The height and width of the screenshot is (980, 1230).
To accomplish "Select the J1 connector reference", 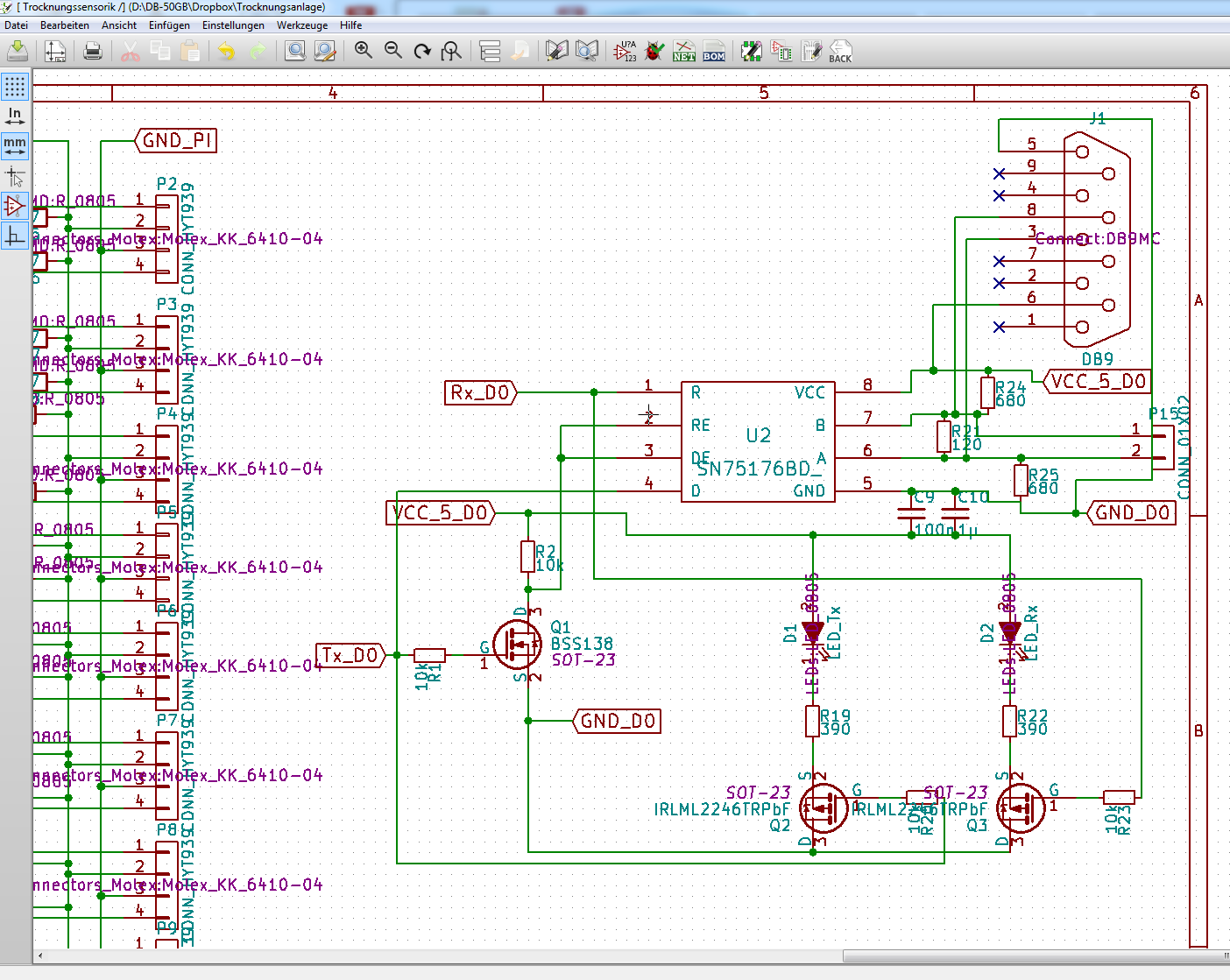I will coord(1098,118).
